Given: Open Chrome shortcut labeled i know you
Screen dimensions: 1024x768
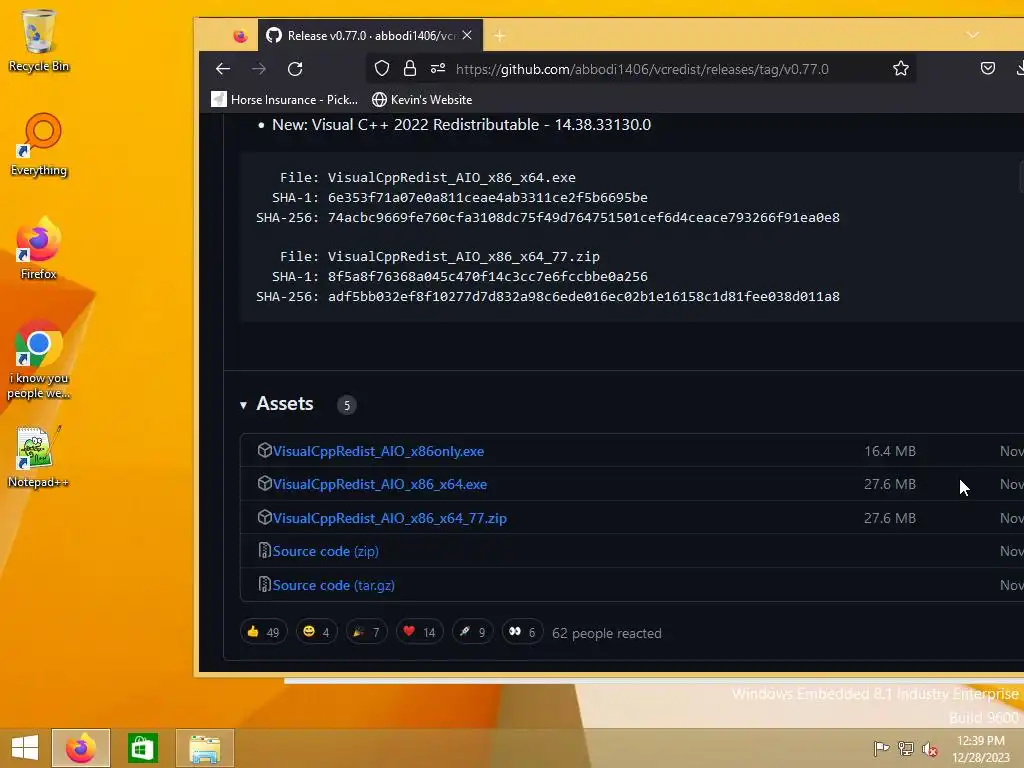Looking at the screenshot, I should 39,359.
